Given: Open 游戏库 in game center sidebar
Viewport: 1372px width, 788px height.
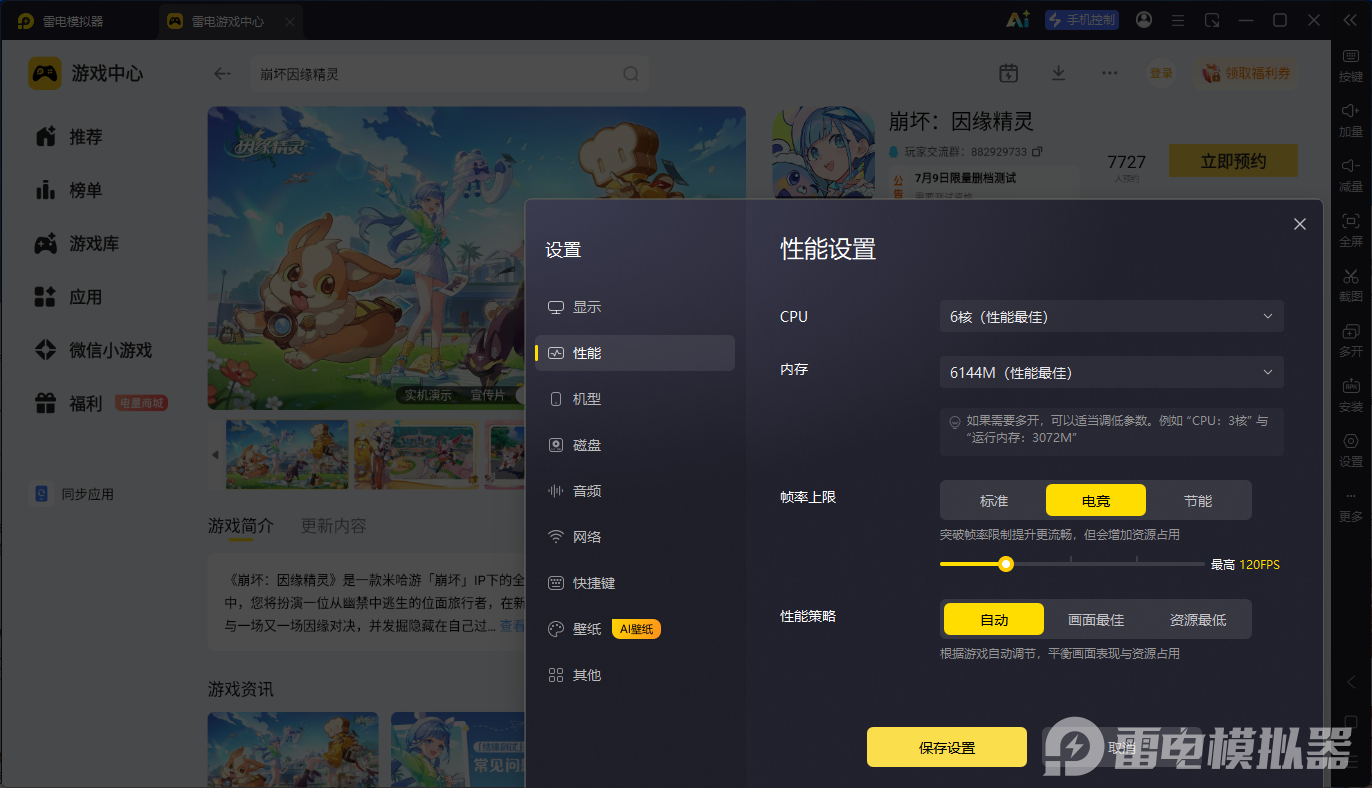Looking at the screenshot, I should click(78, 244).
